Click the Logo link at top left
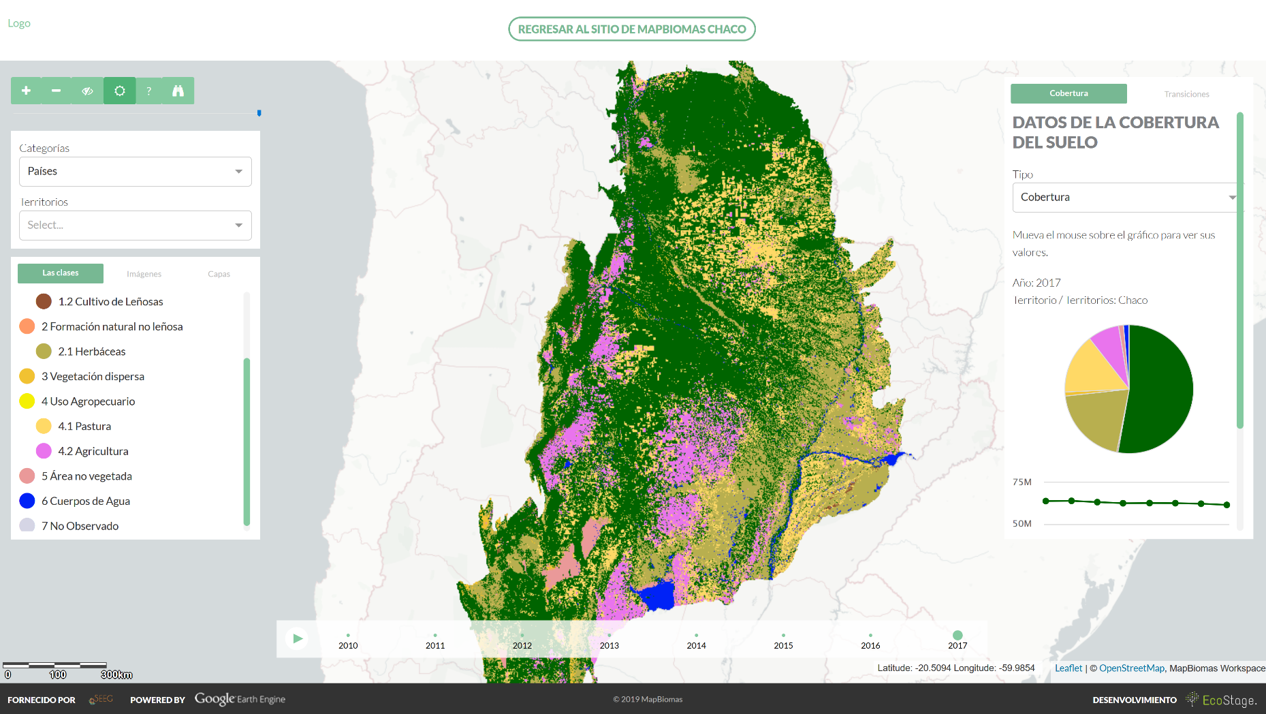1266x714 pixels. (x=19, y=23)
